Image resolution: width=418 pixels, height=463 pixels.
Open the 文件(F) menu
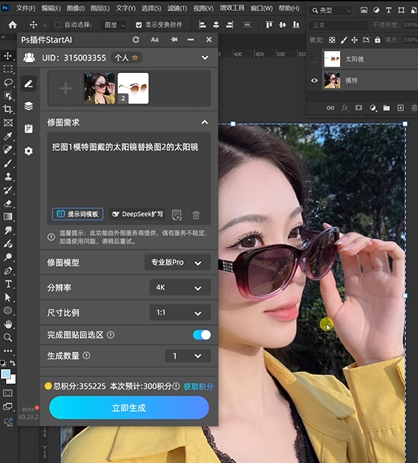26,8
